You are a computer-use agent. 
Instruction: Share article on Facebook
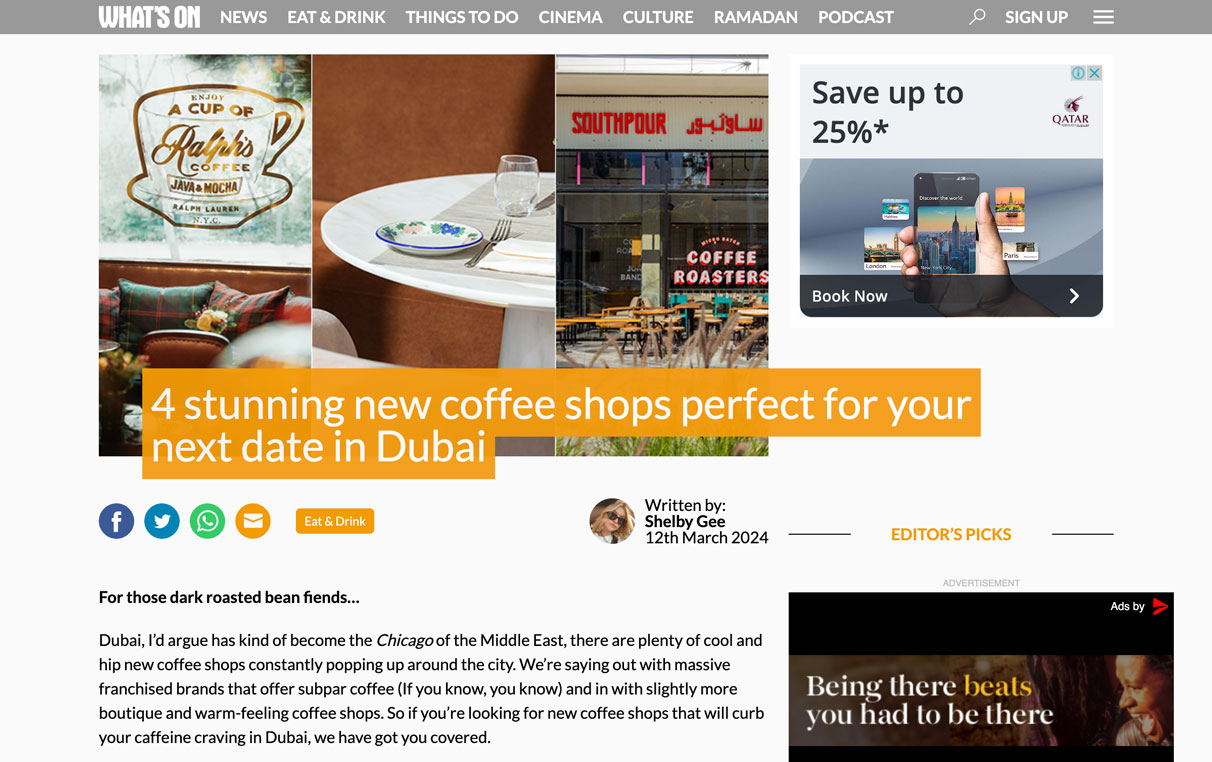point(116,521)
